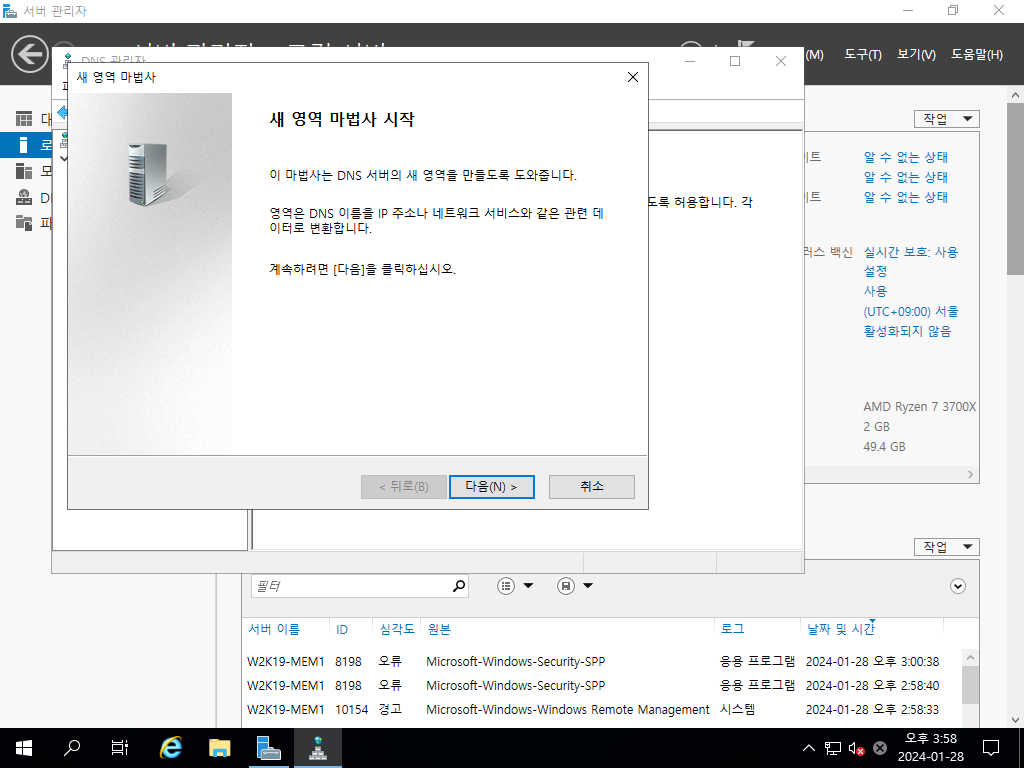Sort events by 서버 이름 column
1024x768 pixels.
[x=274, y=629]
